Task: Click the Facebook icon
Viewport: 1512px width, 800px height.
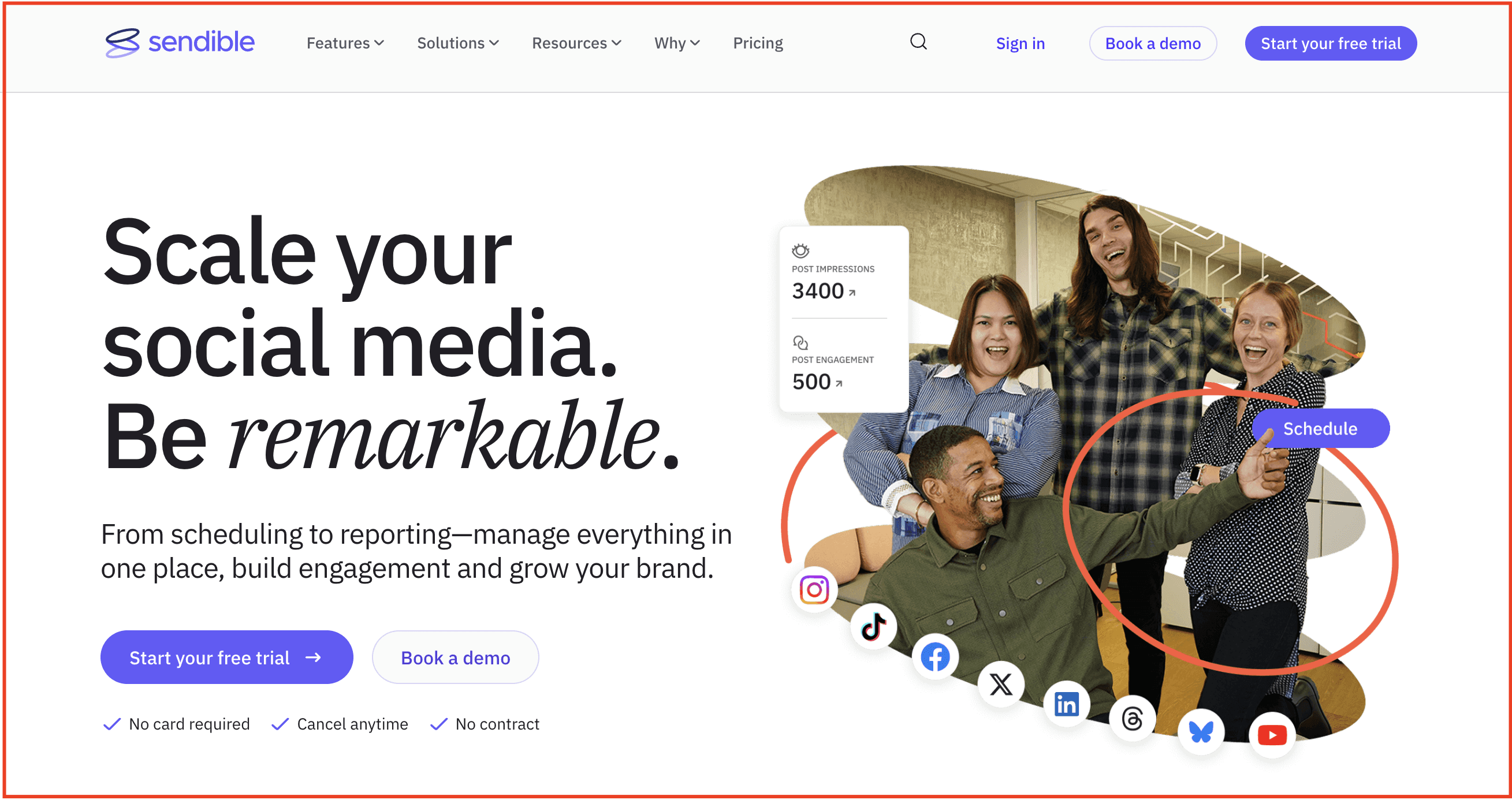Action: [935, 657]
